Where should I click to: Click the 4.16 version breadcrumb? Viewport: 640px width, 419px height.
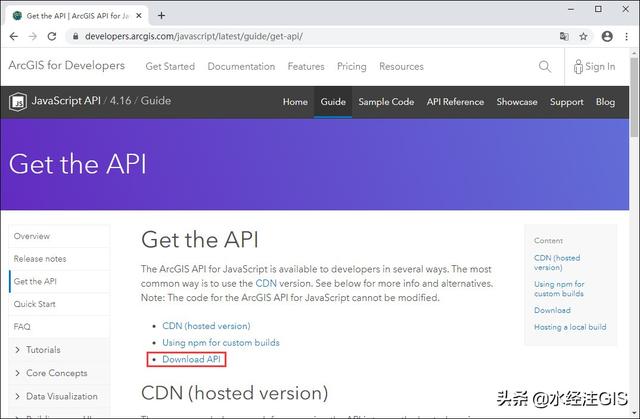coord(120,101)
